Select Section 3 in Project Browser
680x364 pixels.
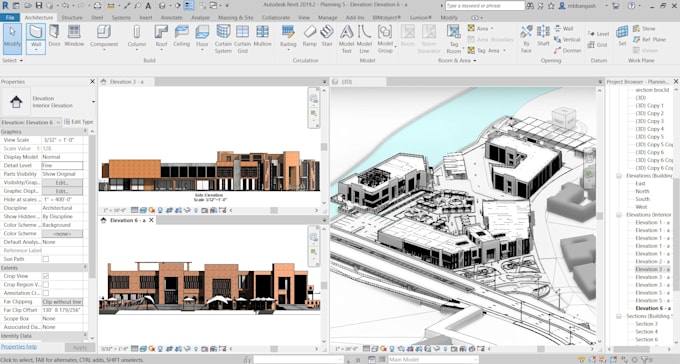coord(646,324)
